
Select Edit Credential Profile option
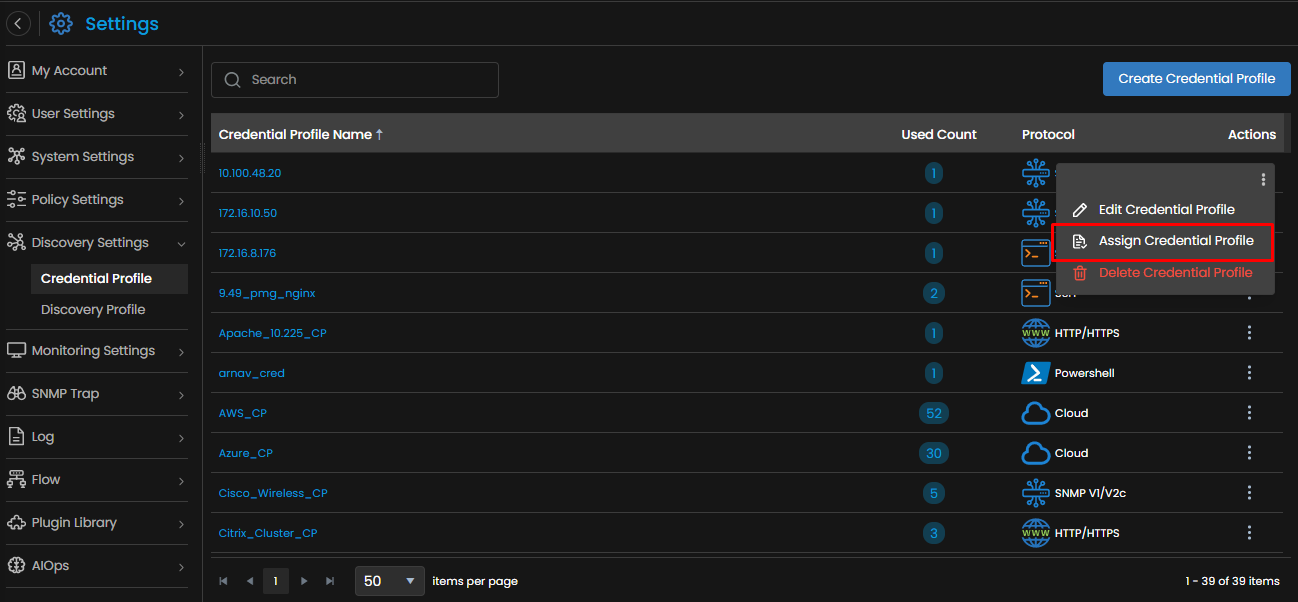click(x=1163, y=210)
